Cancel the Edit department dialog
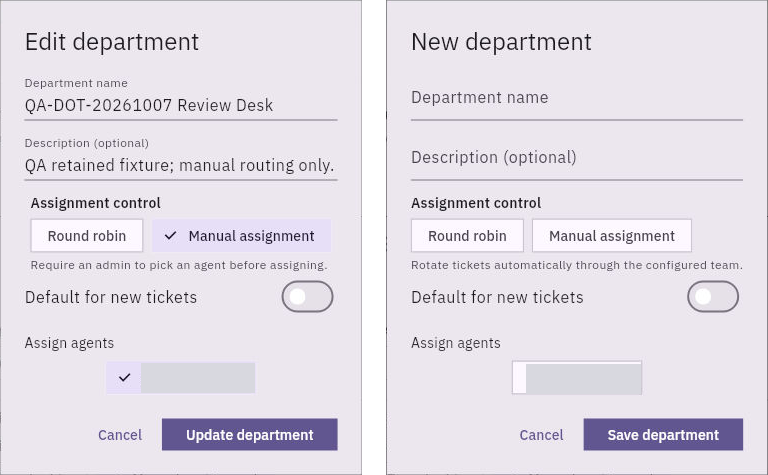This screenshot has height=475, width=768. [120, 435]
